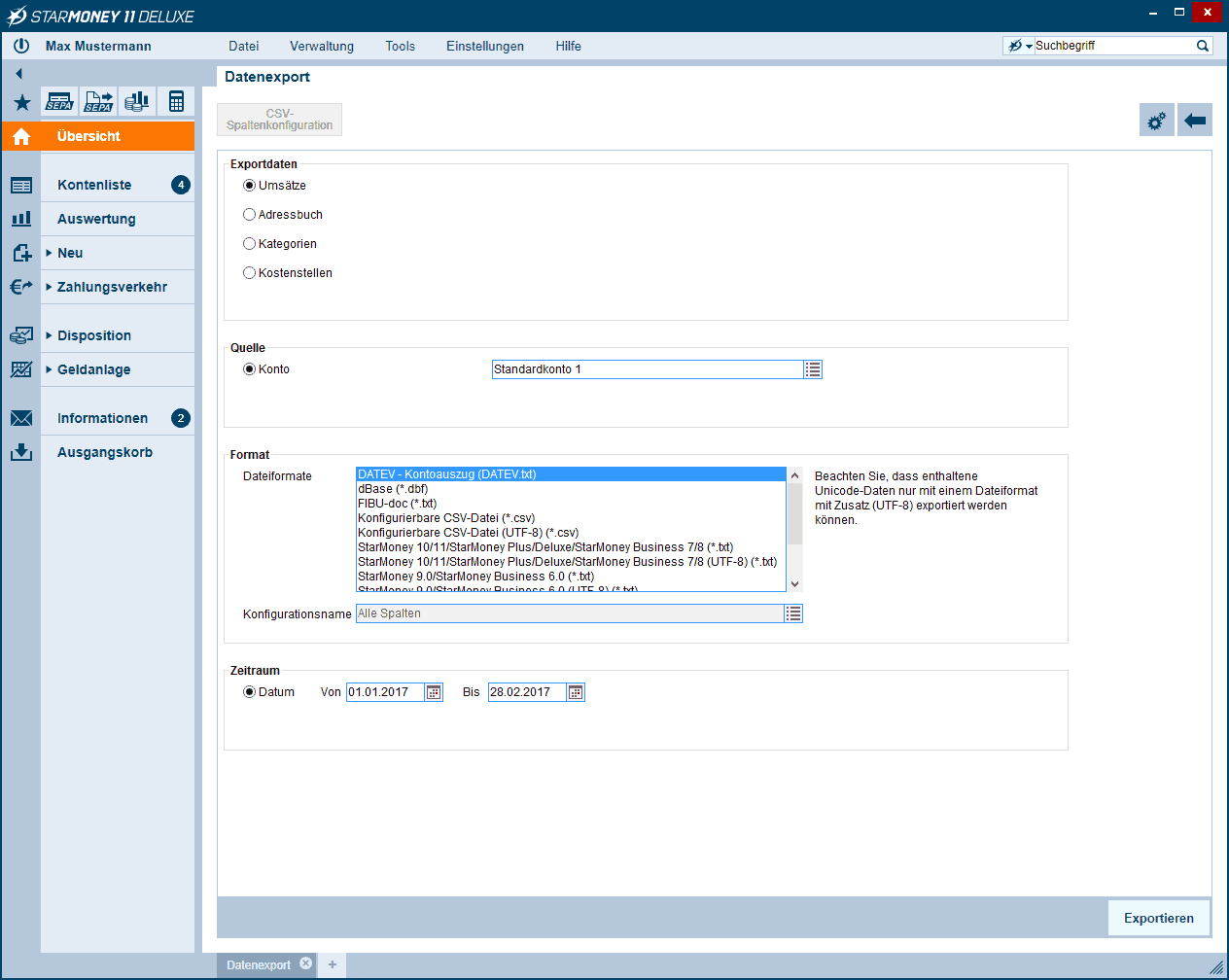The width and height of the screenshot is (1229, 980).
Task: Select the Kategorien radio button
Action: pos(250,244)
